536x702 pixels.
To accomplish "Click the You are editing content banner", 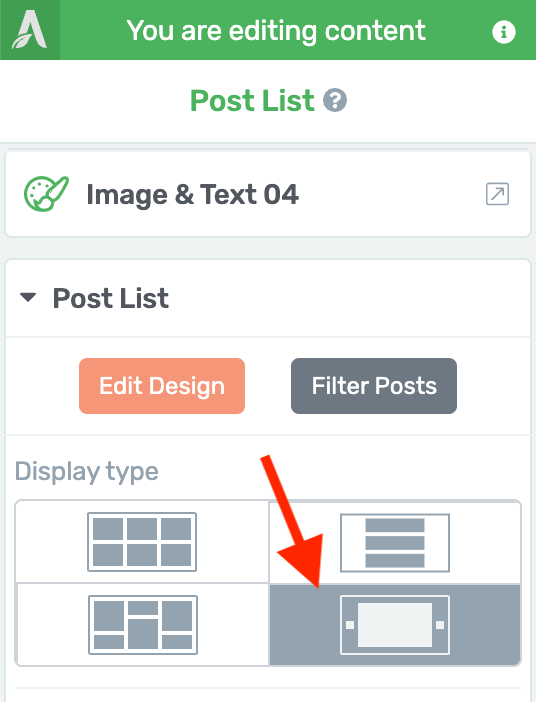I will click(x=276, y=31).
